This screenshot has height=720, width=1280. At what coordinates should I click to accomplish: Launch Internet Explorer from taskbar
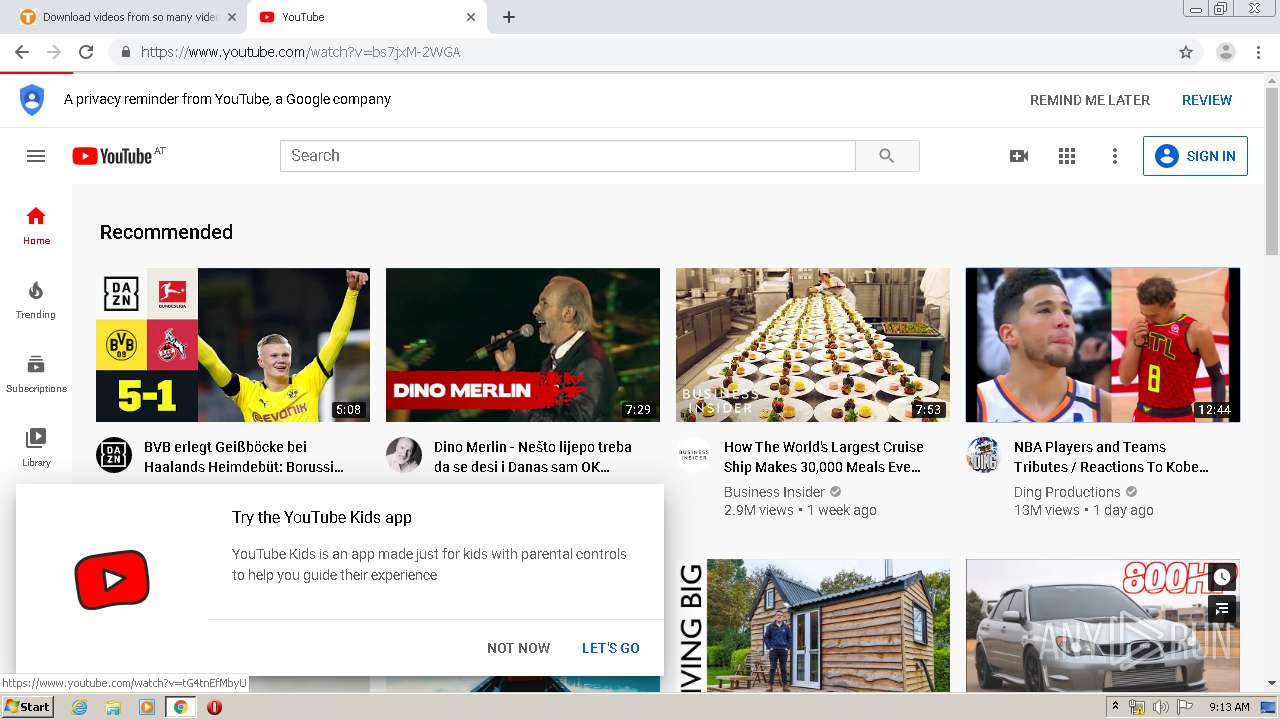tap(79, 707)
